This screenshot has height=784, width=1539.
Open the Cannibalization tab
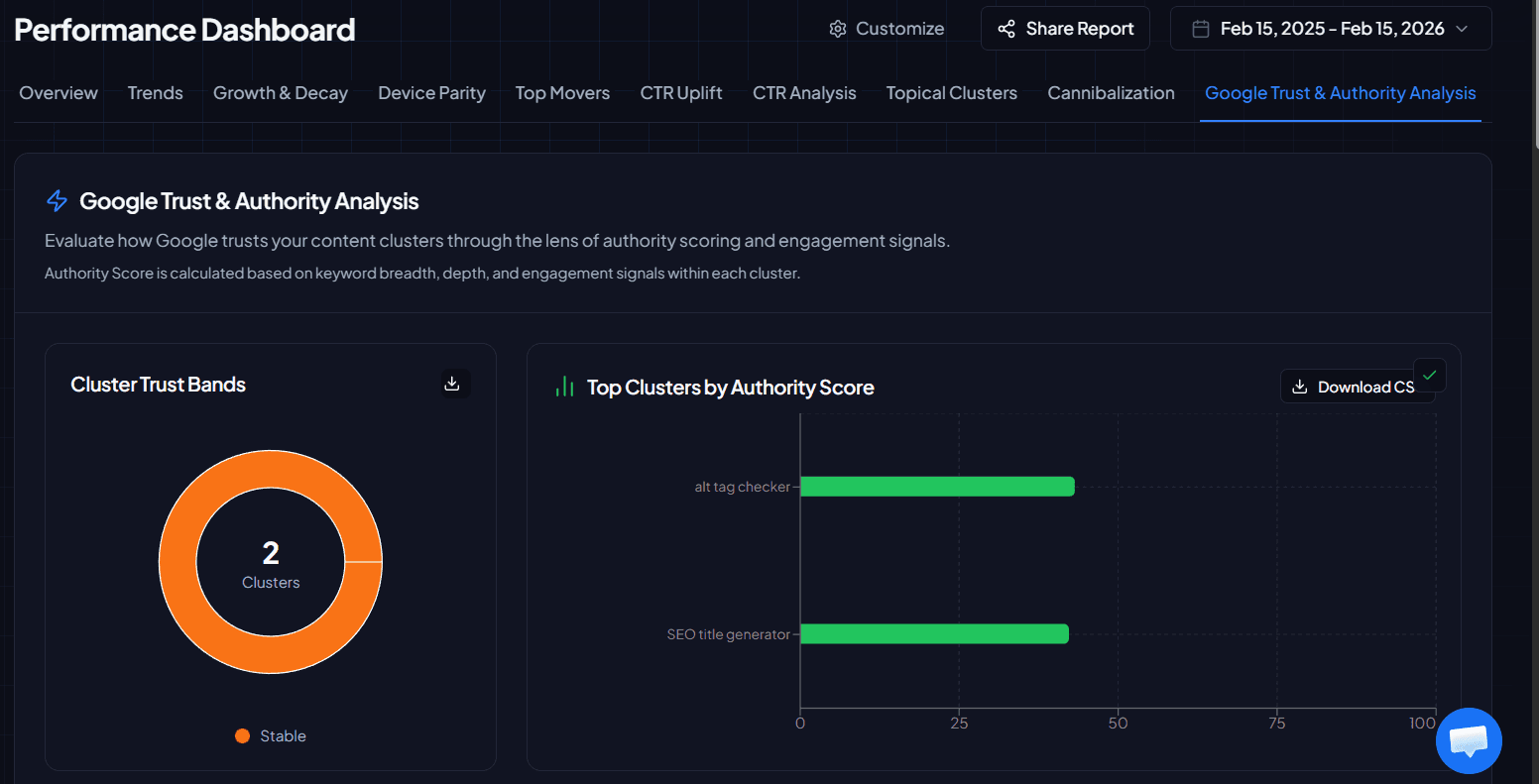[1111, 92]
